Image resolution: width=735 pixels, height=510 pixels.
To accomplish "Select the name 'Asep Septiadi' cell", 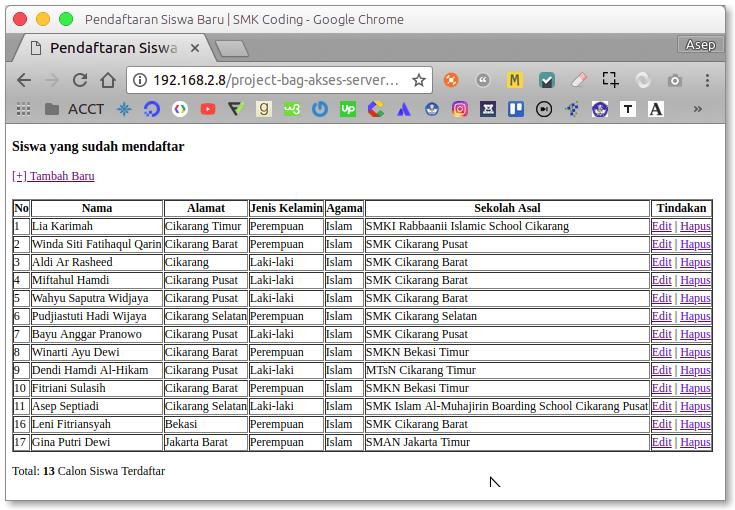I will point(97,406).
